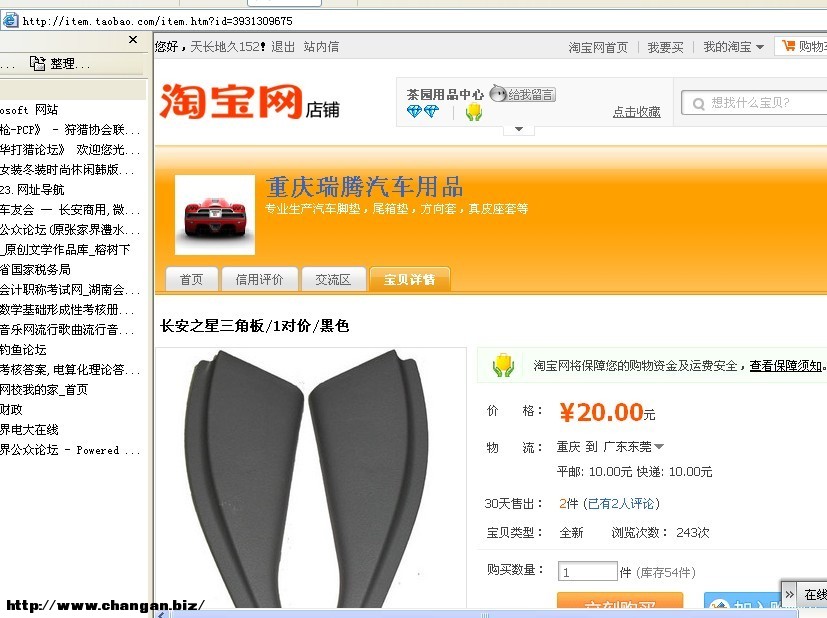Viewport: 827px width, 618px height.
Task: Open favorite 车友会 — 长安商用
Action: [70, 209]
